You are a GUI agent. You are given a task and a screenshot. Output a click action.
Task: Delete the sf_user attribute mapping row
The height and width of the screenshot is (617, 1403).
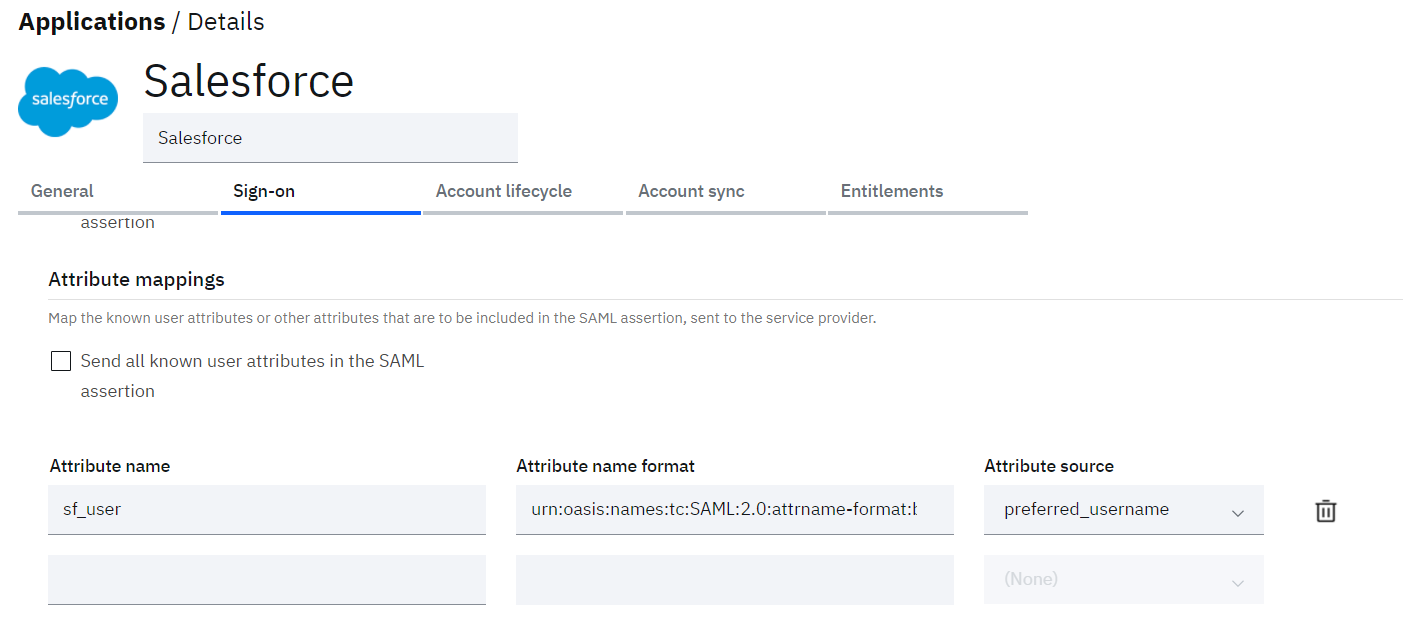tap(1325, 511)
